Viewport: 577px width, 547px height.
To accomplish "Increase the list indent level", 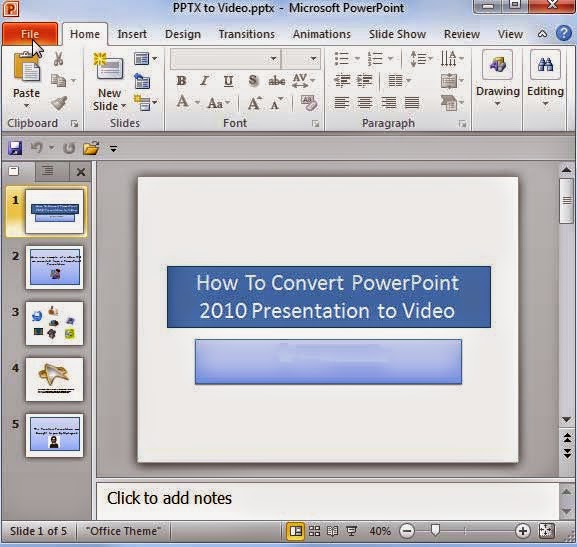I will [364, 81].
